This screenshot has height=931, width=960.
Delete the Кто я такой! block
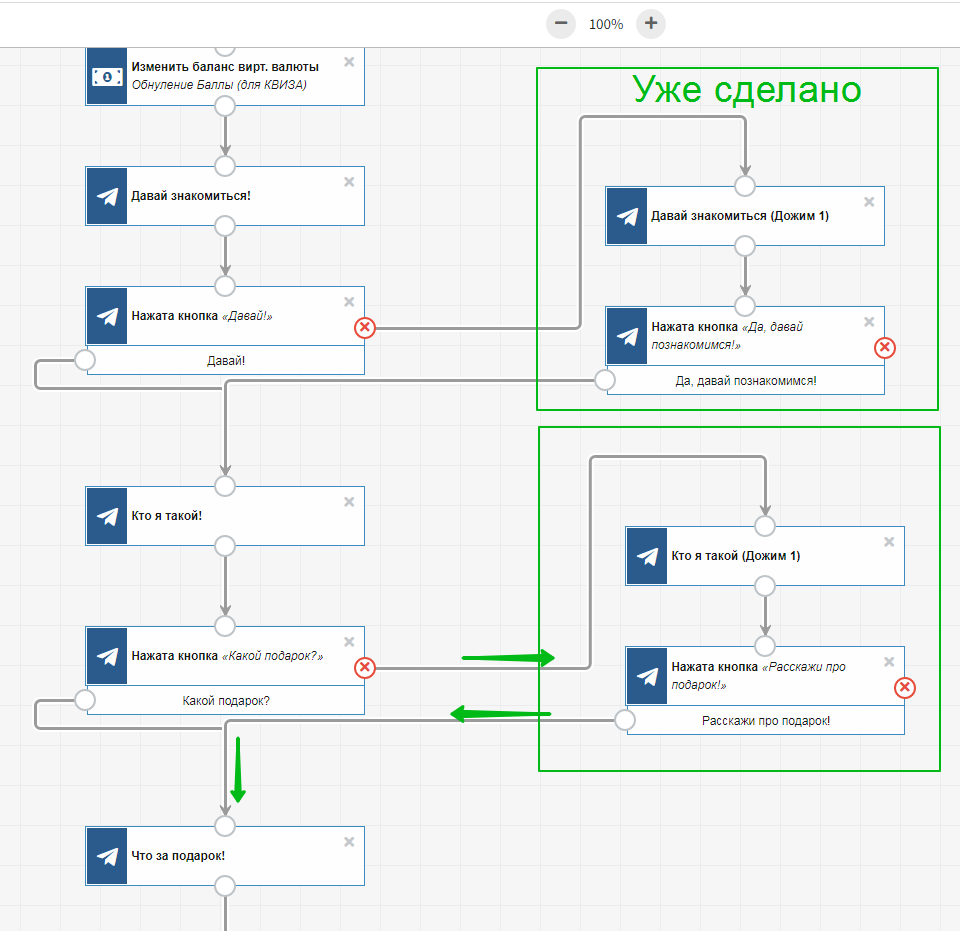click(349, 502)
